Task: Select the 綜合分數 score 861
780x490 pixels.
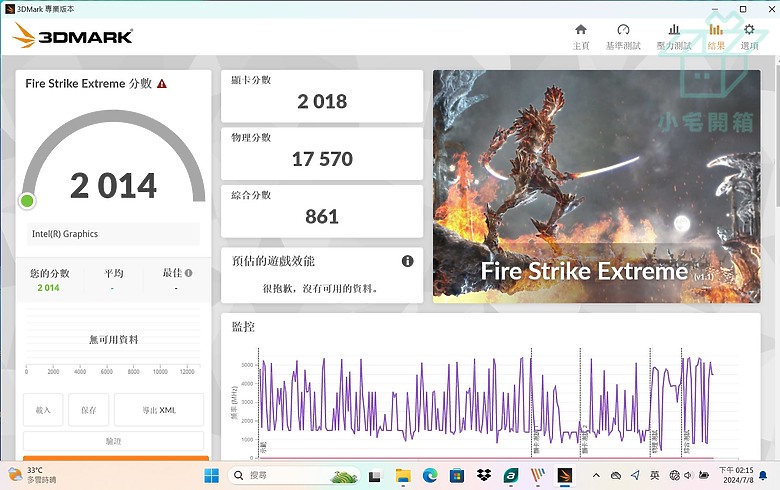Action: pyautogui.click(x=322, y=217)
